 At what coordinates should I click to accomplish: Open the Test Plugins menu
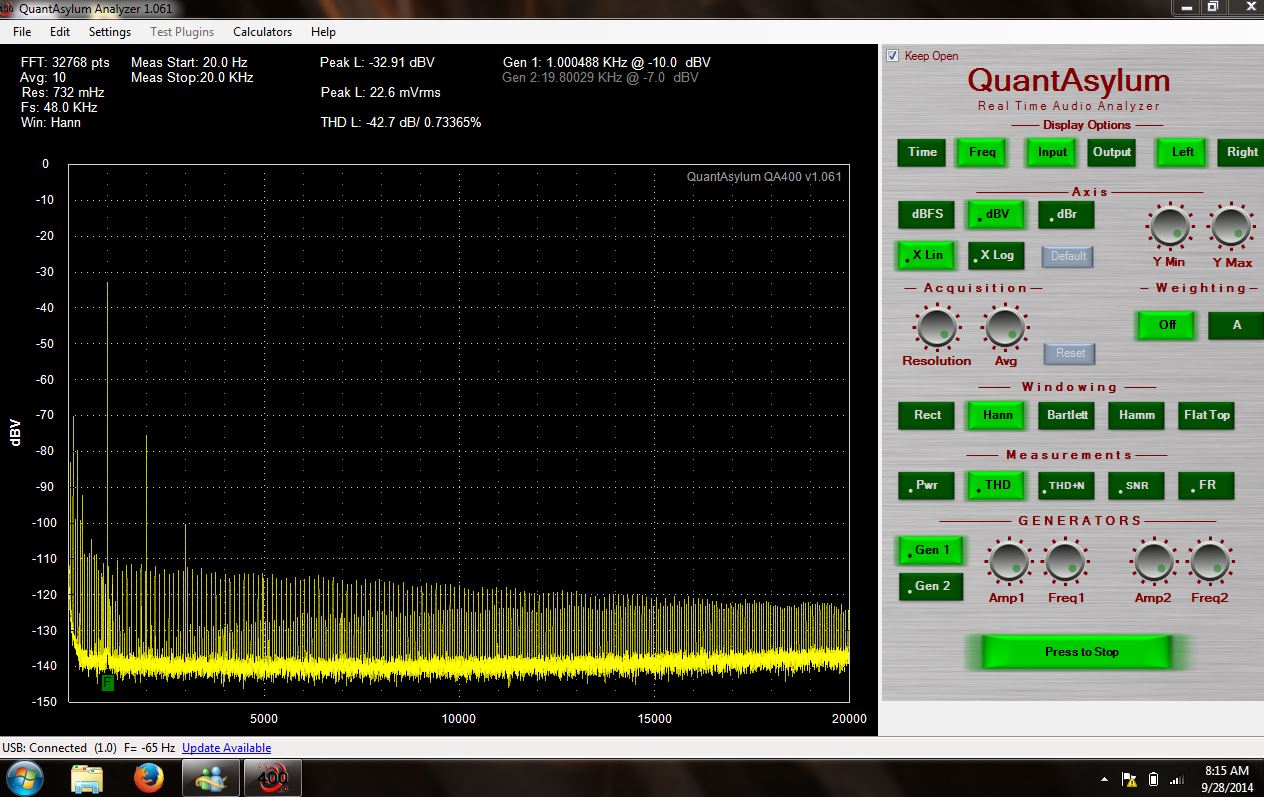click(182, 32)
